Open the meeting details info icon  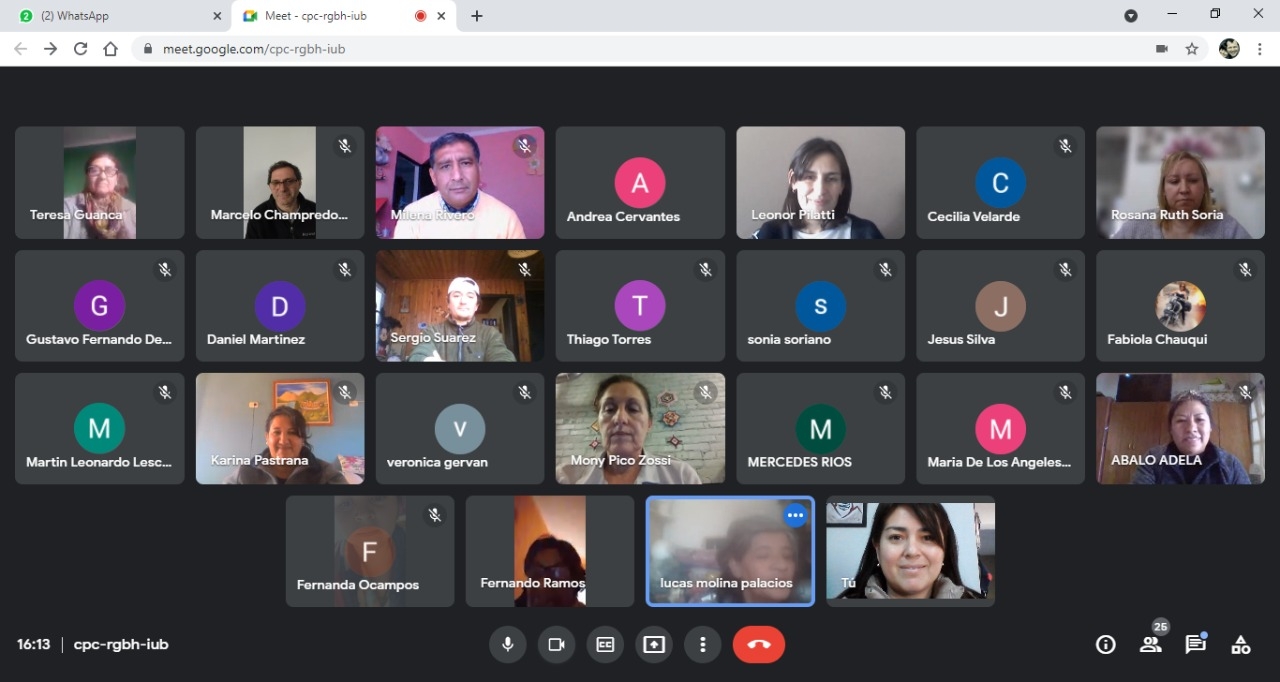(x=1105, y=645)
